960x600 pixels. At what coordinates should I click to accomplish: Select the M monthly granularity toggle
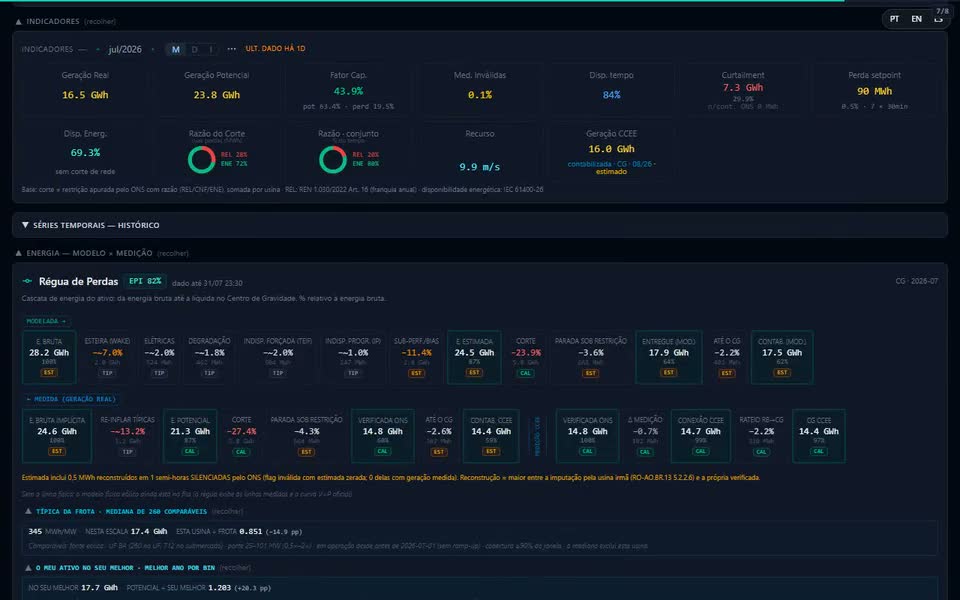click(175, 49)
